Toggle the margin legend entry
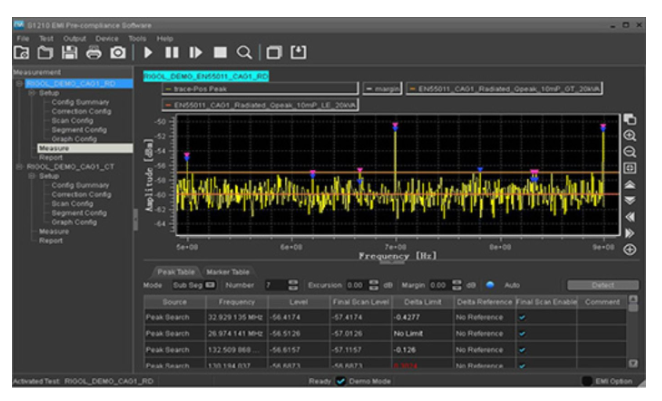This screenshot has height=401, width=662. pyautogui.click(x=382, y=89)
